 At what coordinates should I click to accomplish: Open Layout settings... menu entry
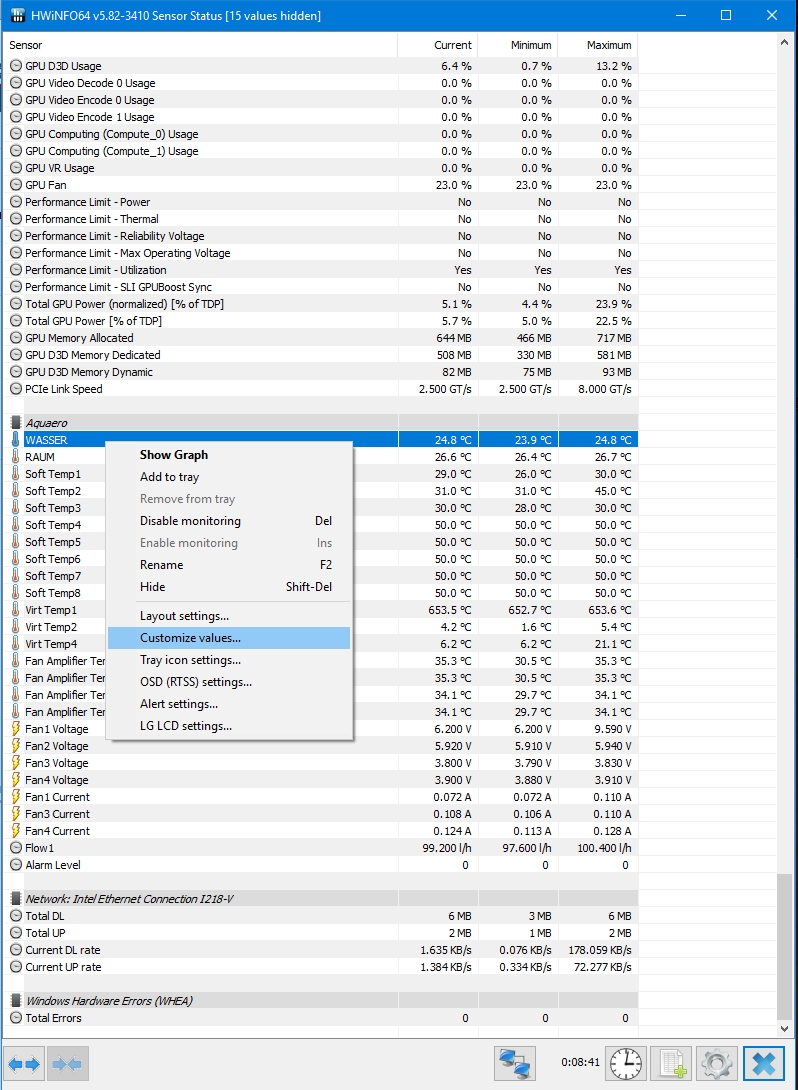point(229,616)
